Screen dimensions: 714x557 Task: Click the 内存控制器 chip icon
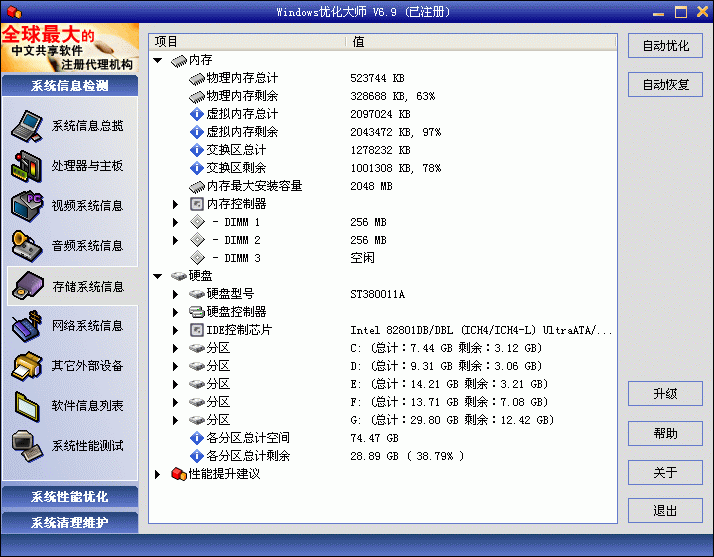197,204
